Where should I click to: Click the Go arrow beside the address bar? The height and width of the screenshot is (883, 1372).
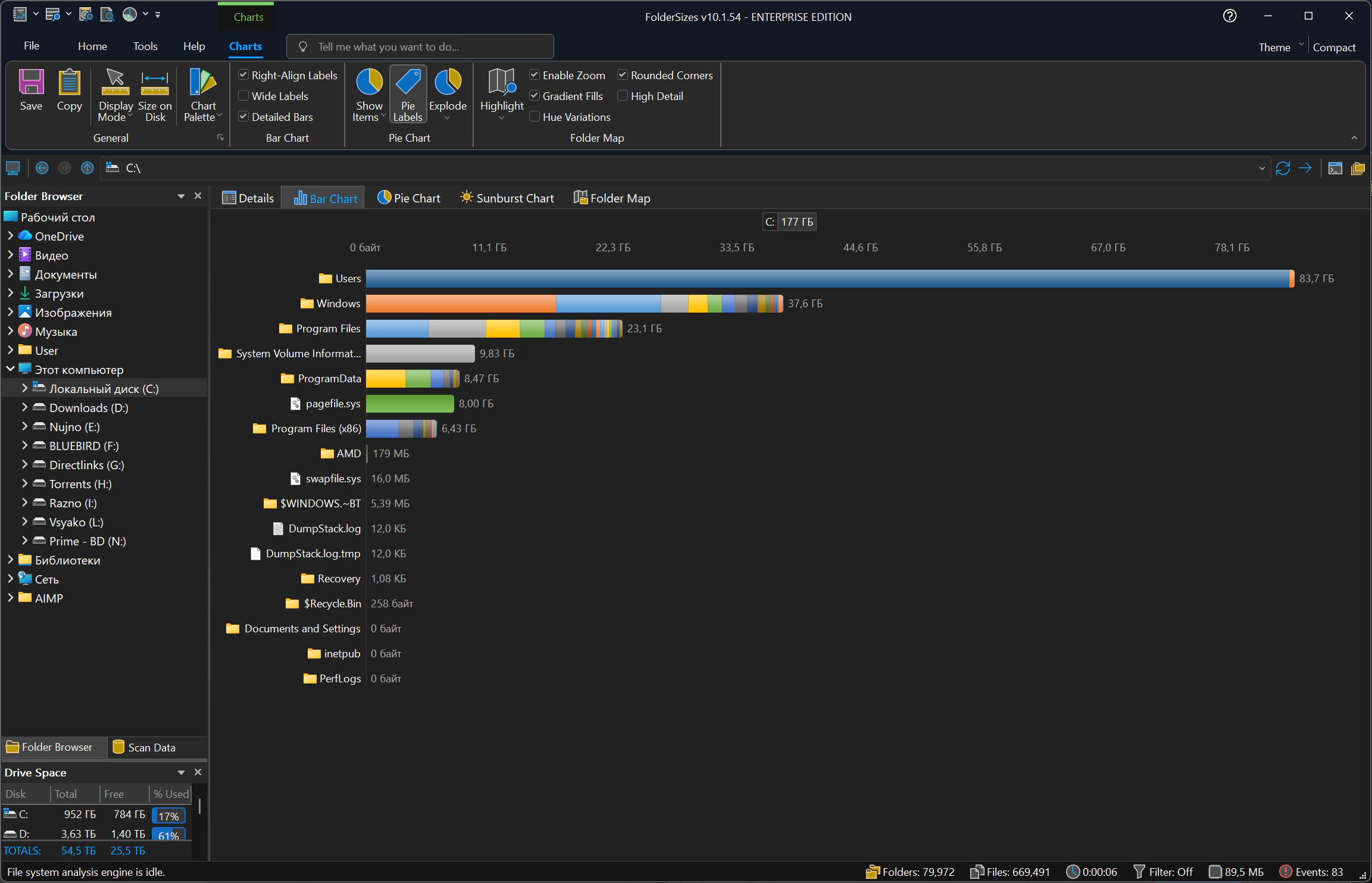[1305, 169]
